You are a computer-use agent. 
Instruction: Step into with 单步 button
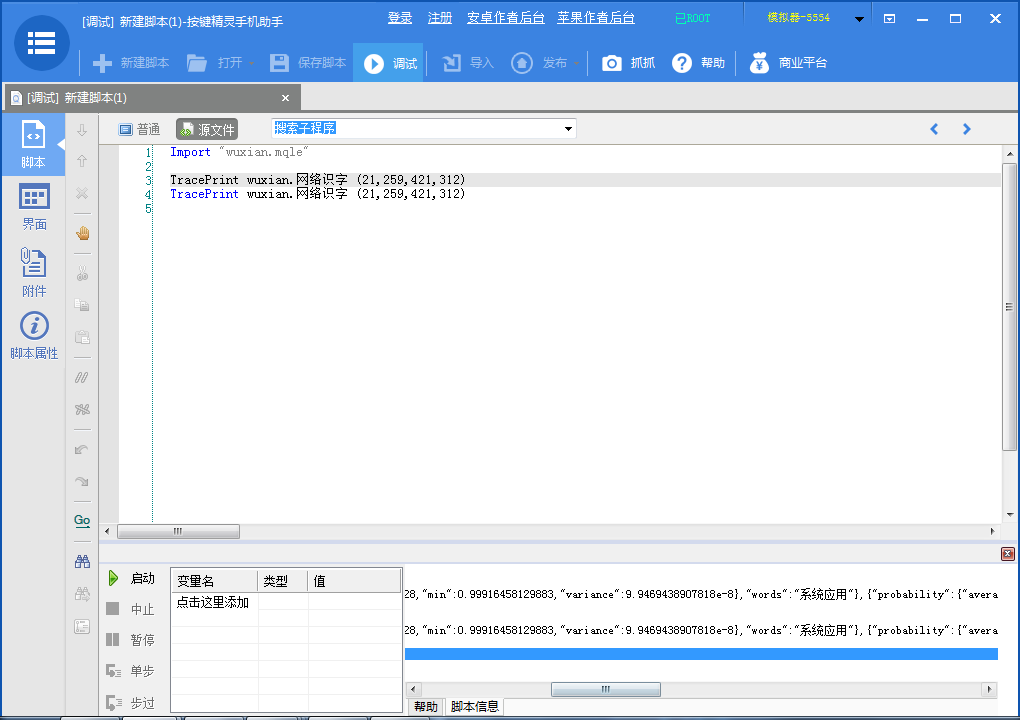coord(131,671)
